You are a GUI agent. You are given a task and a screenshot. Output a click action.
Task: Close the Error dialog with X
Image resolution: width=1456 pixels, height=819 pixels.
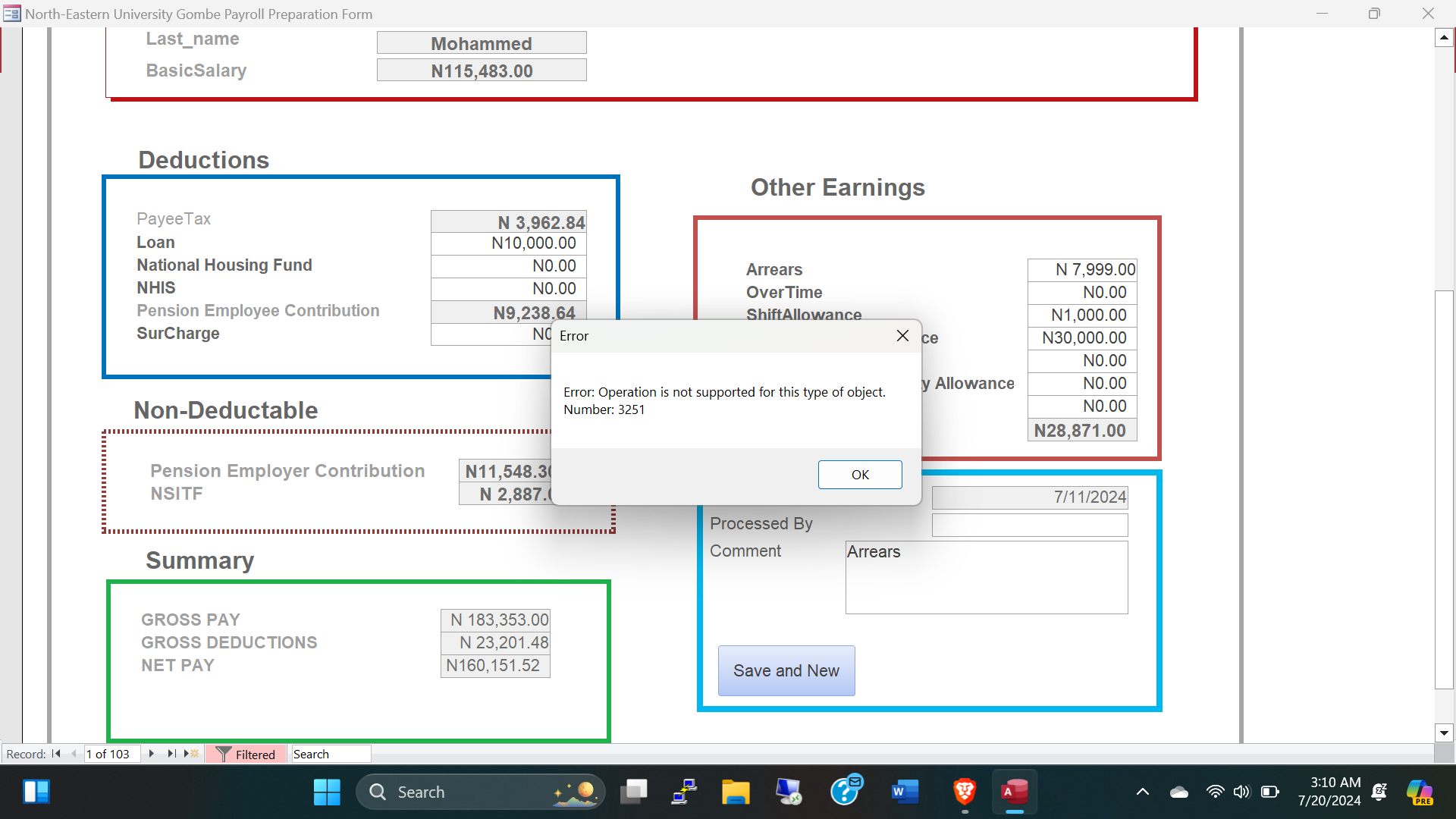902,336
